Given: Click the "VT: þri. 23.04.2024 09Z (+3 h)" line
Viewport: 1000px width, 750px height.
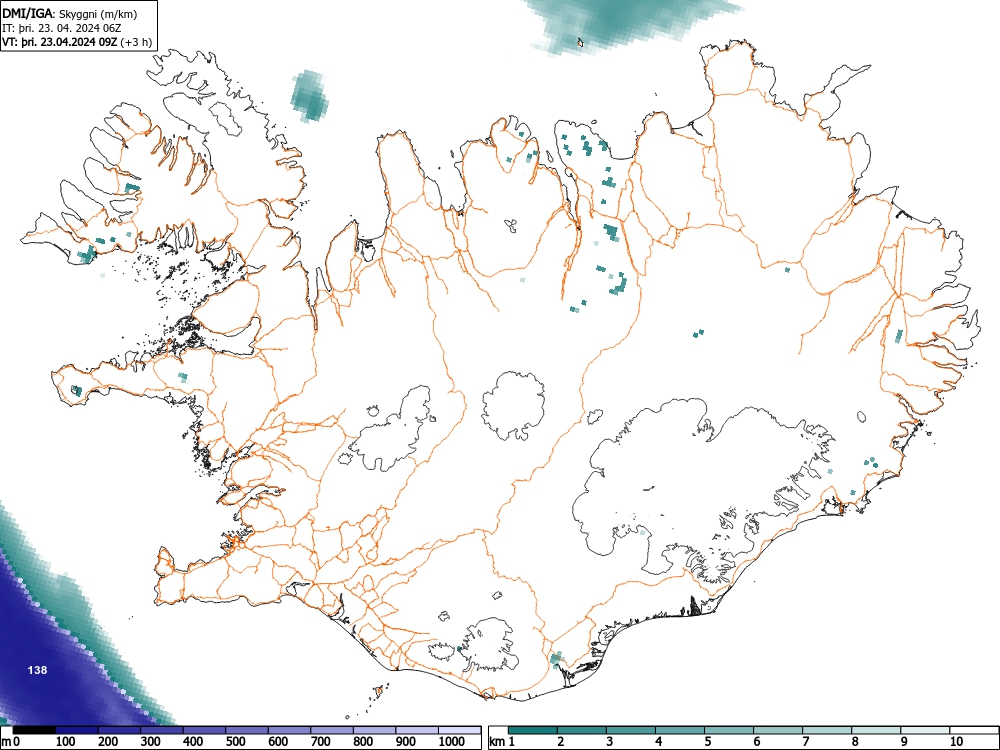Looking at the screenshot, I should click(77, 42).
